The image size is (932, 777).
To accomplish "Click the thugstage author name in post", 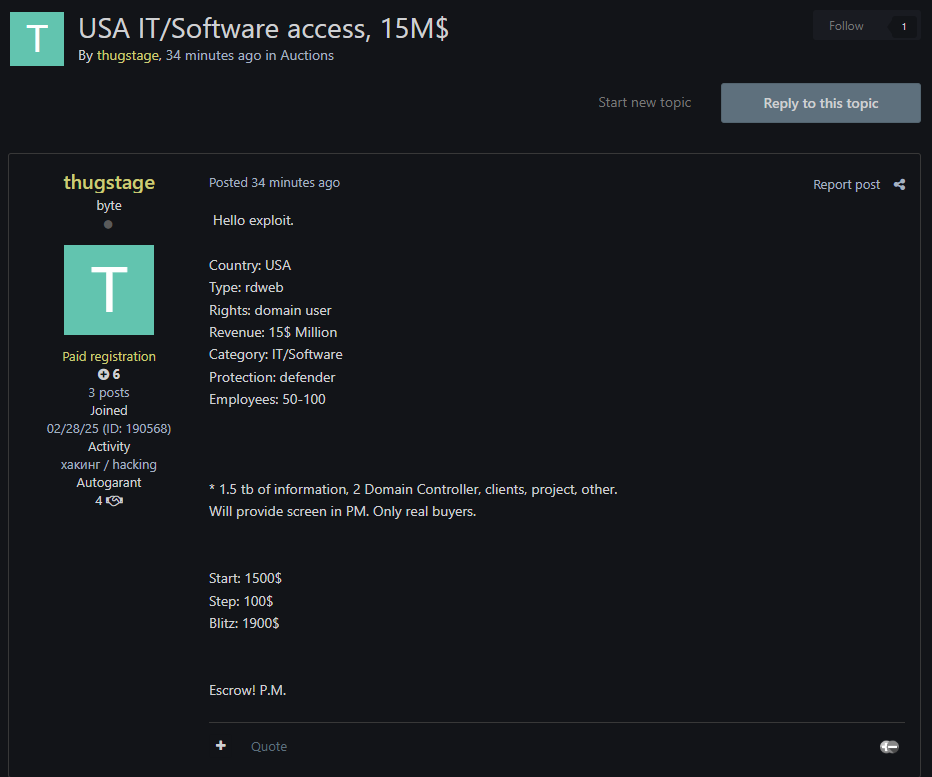I will (109, 182).
